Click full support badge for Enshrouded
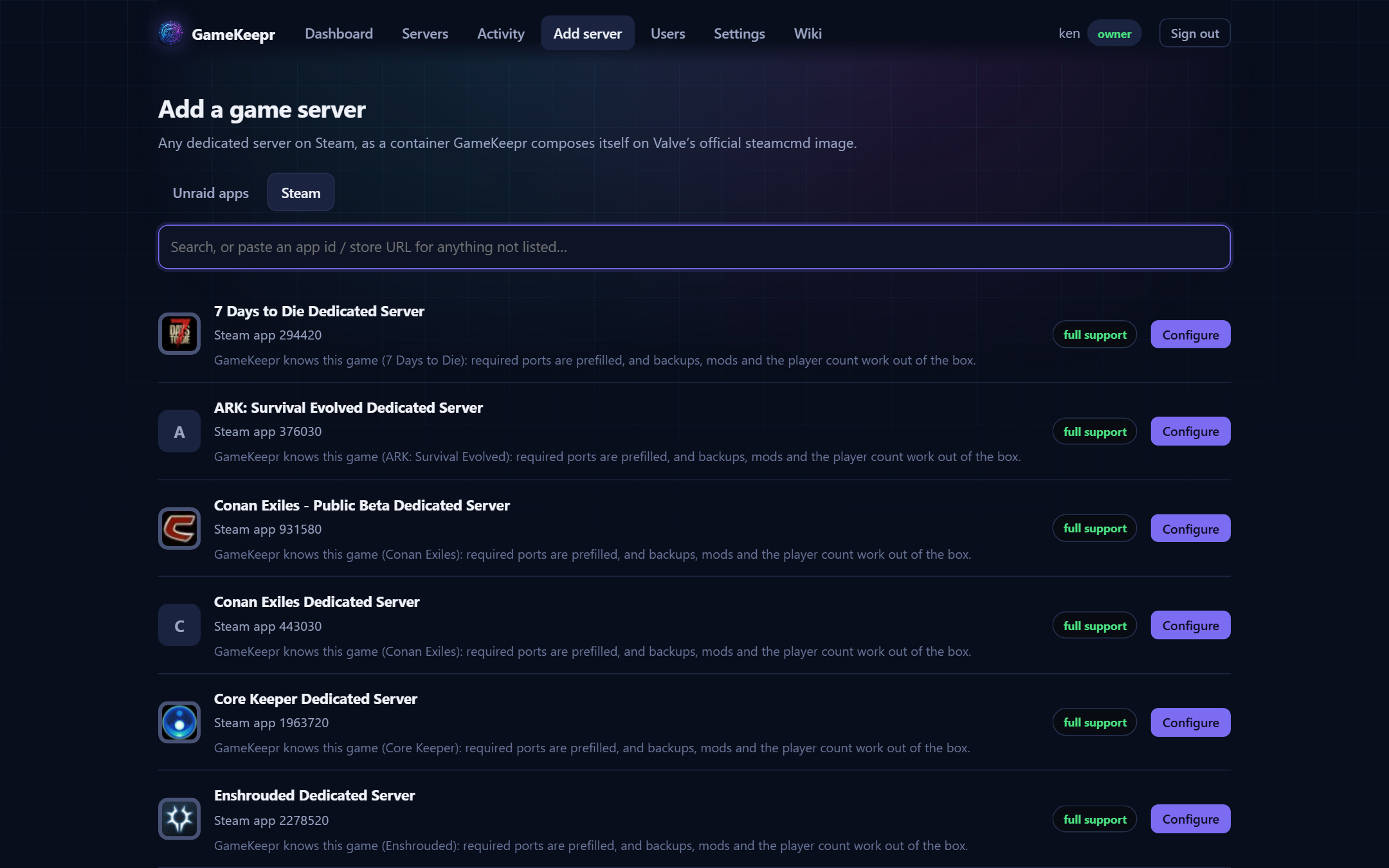Screen dimensions: 1389x868 click(x=1094, y=819)
